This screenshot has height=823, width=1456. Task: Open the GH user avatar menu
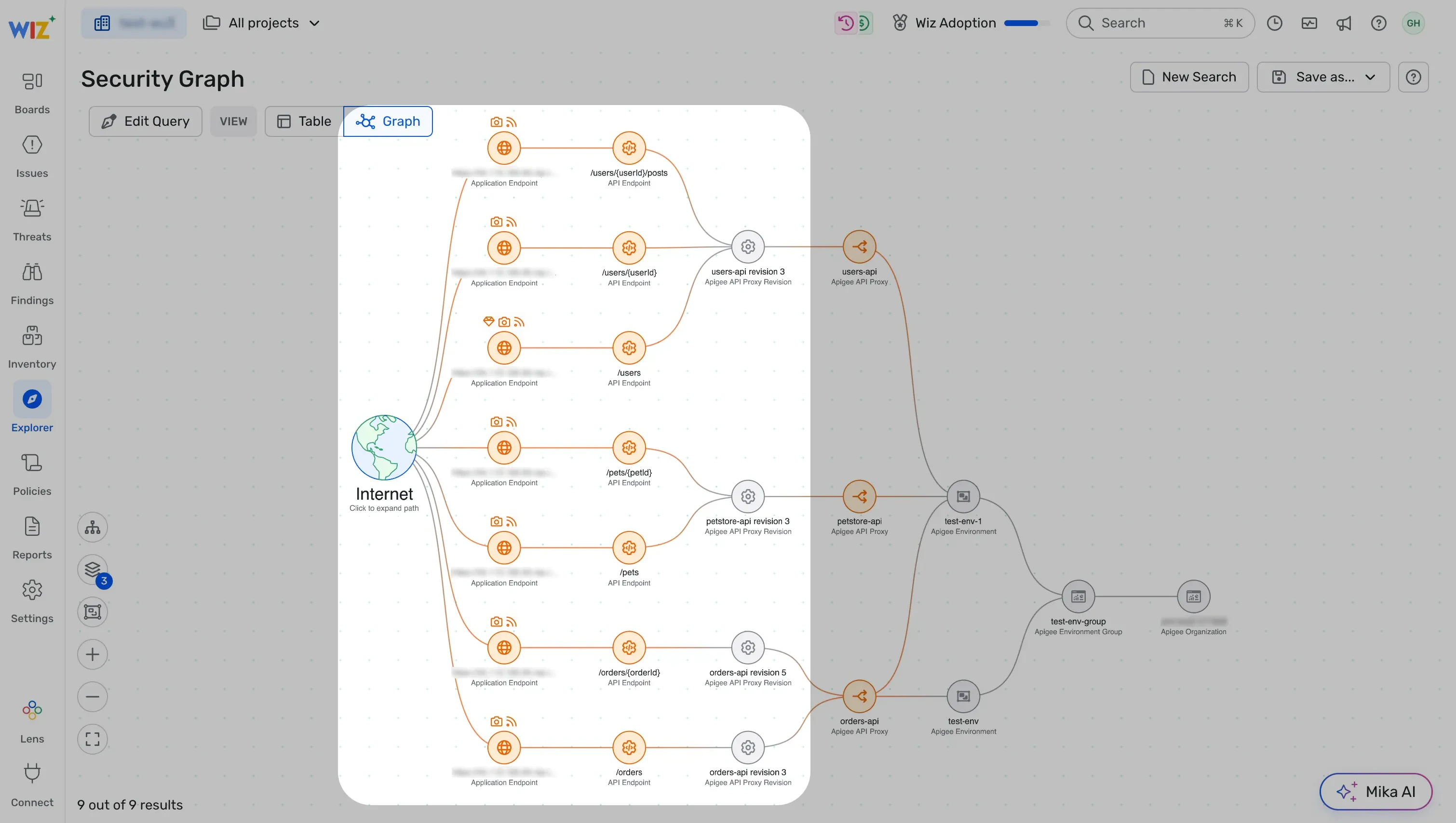click(x=1414, y=23)
